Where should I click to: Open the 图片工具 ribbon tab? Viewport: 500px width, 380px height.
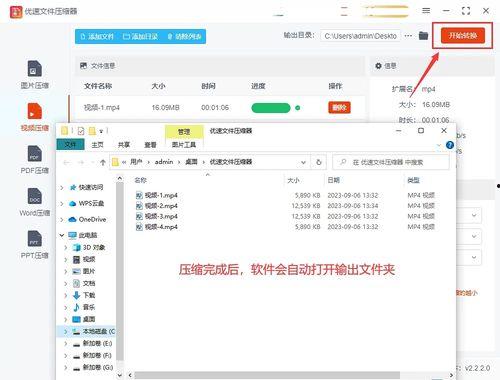184,145
